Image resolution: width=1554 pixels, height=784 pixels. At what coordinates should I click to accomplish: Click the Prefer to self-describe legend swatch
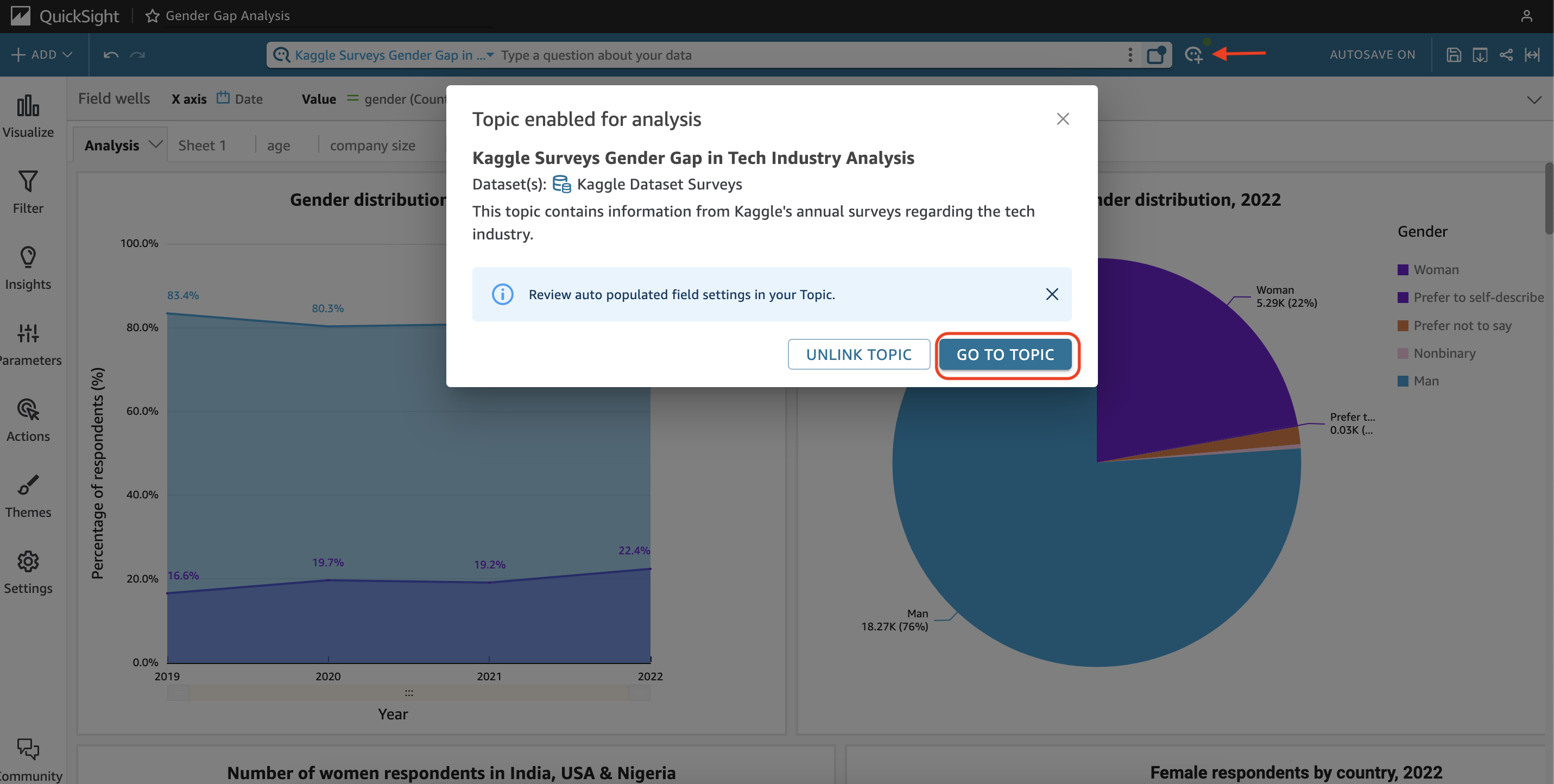coord(1403,298)
